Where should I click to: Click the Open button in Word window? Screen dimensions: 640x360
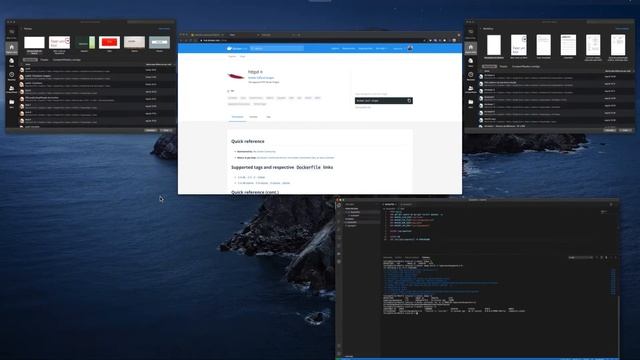tap(626, 130)
